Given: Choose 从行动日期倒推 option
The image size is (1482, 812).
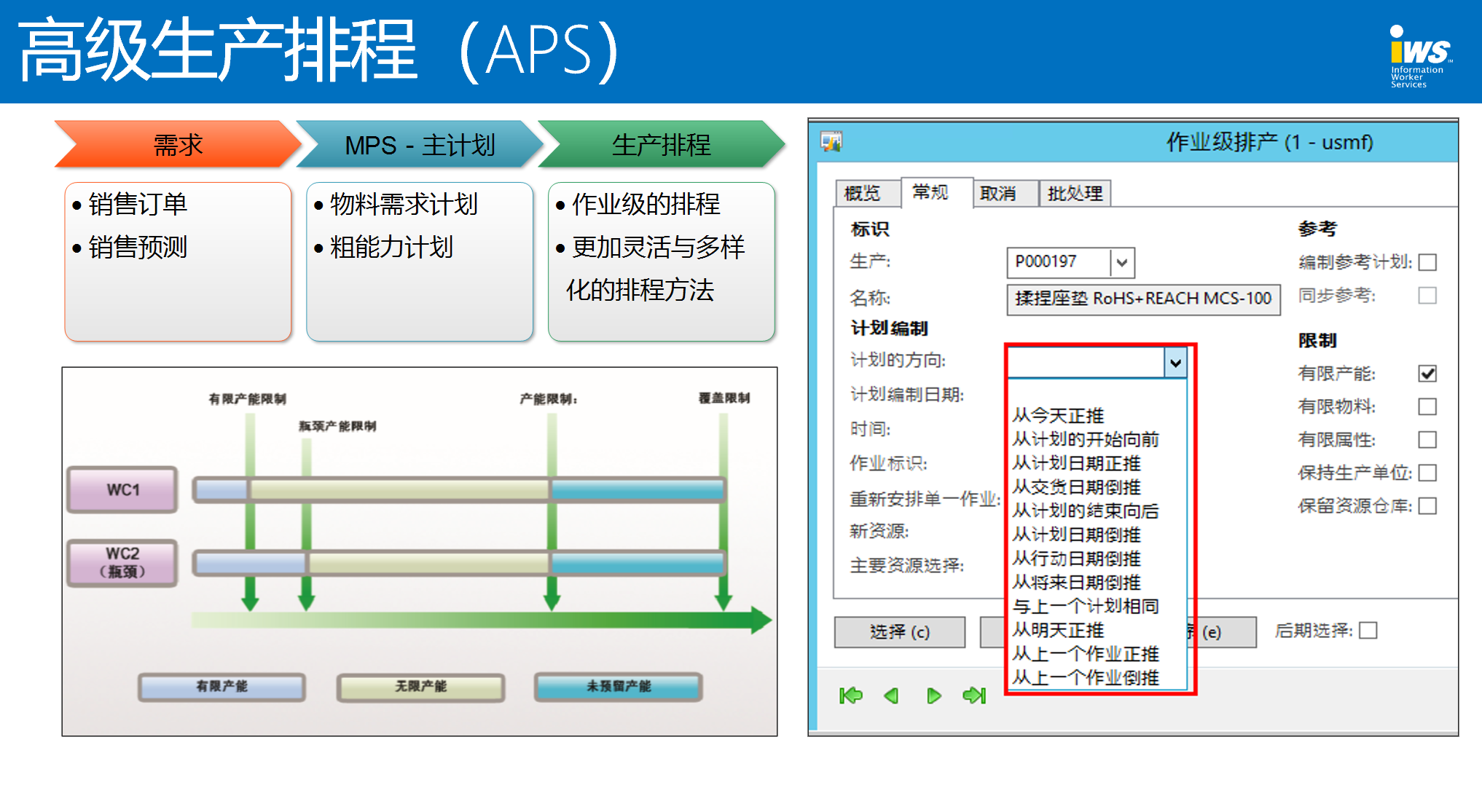Looking at the screenshot, I should coord(1076,559).
